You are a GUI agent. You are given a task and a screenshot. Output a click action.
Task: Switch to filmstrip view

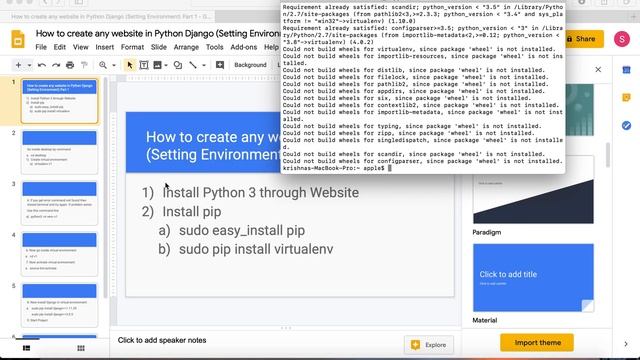(x=27, y=348)
